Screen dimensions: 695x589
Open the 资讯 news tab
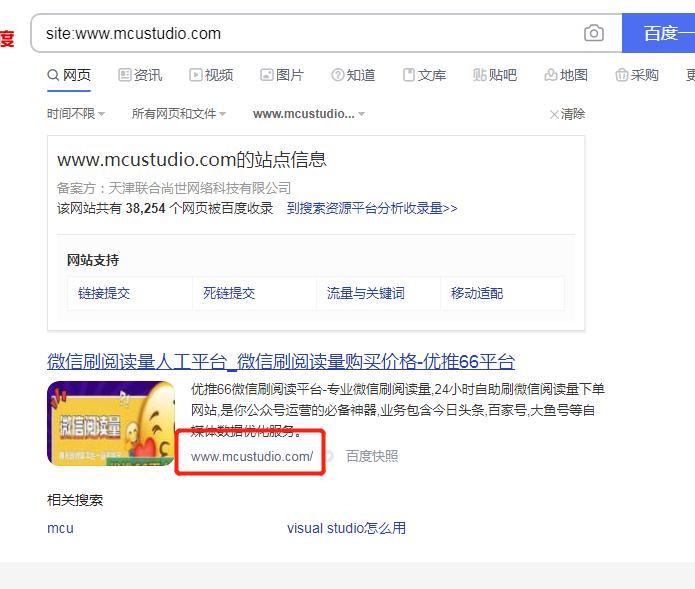(140, 75)
